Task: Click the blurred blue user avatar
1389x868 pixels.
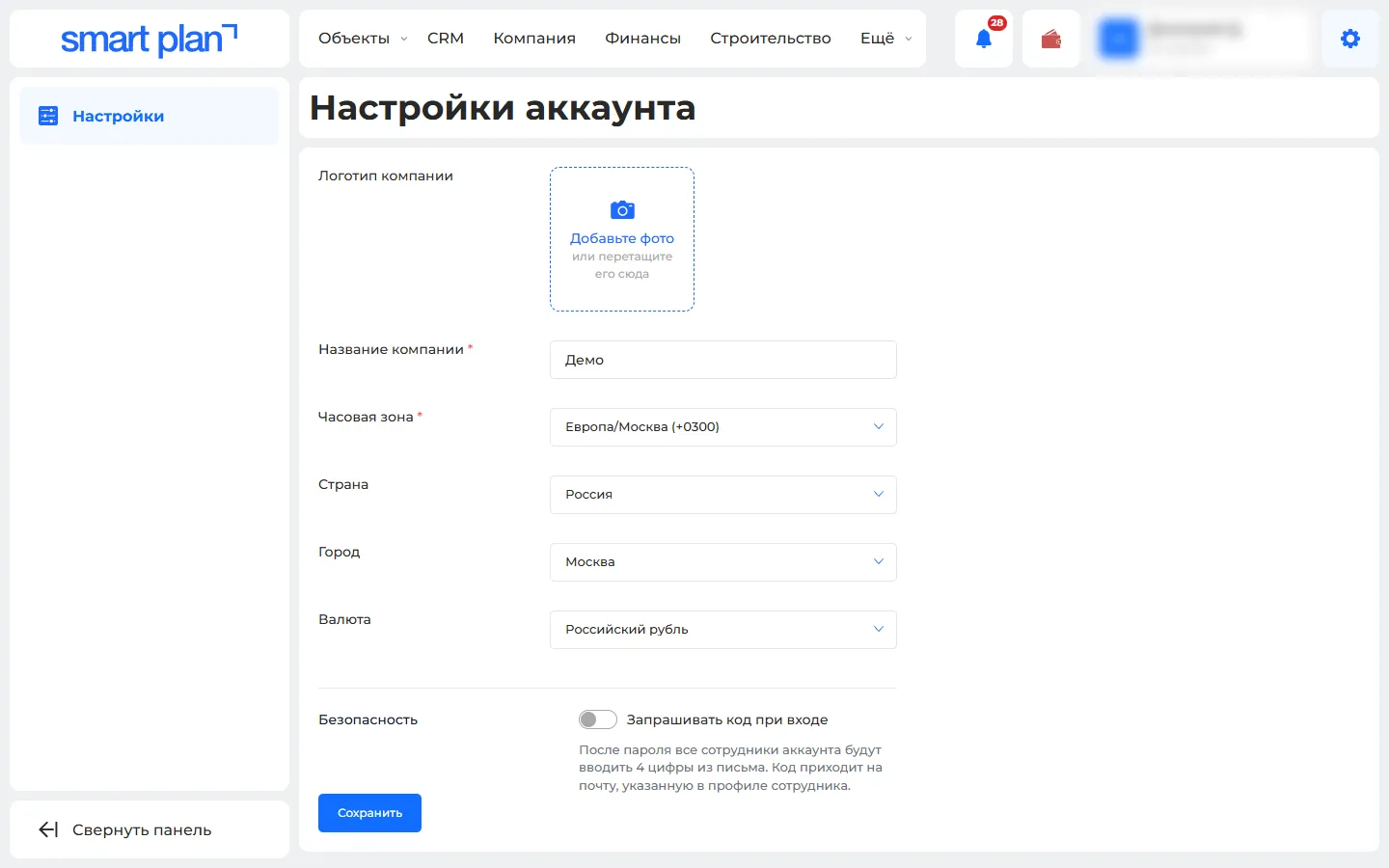Action: 1119,39
